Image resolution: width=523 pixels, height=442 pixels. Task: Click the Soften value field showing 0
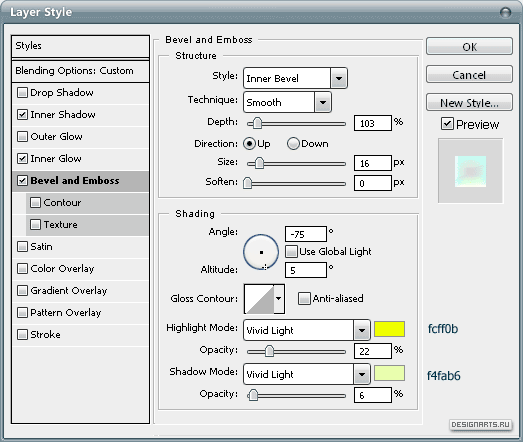[373, 183]
